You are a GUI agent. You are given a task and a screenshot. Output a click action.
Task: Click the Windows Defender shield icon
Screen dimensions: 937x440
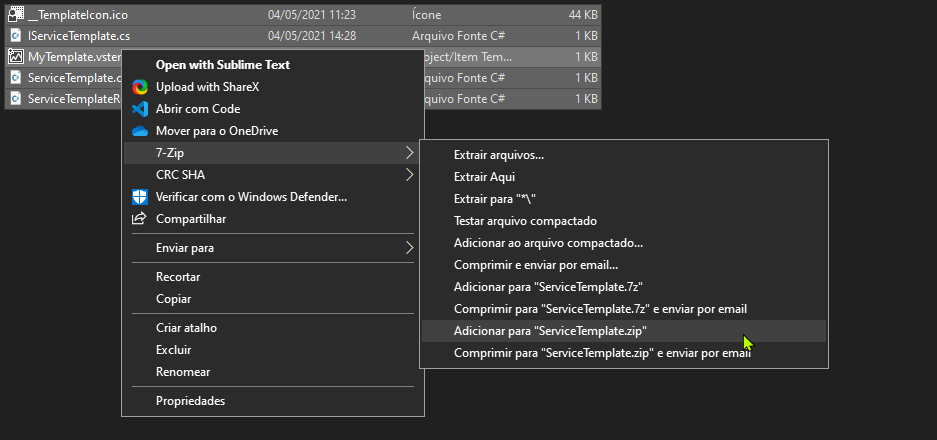(140, 197)
